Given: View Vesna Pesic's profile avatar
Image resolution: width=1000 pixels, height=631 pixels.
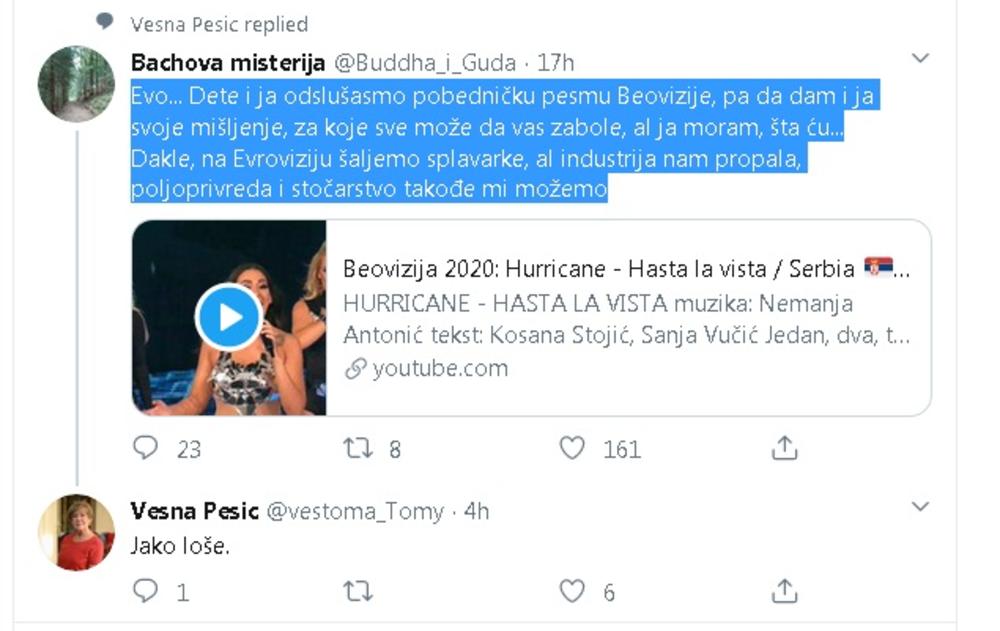Looking at the screenshot, I should 76,532.
